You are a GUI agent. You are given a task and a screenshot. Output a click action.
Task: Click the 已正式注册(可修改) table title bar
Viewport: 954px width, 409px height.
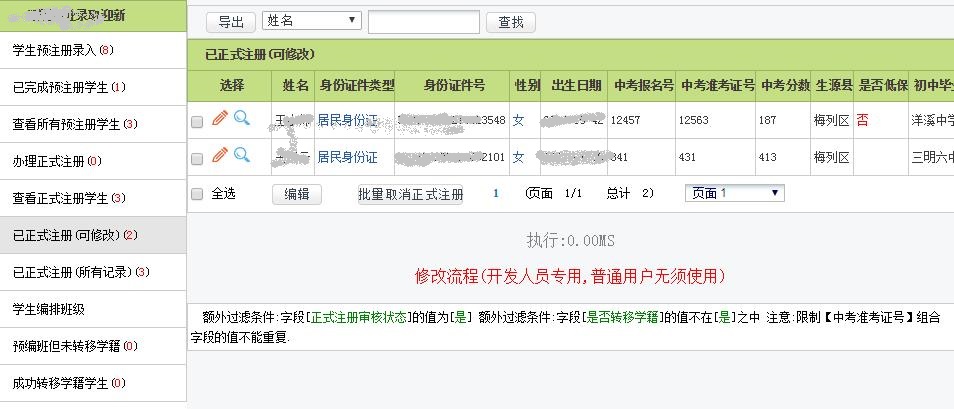pos(571,55)
